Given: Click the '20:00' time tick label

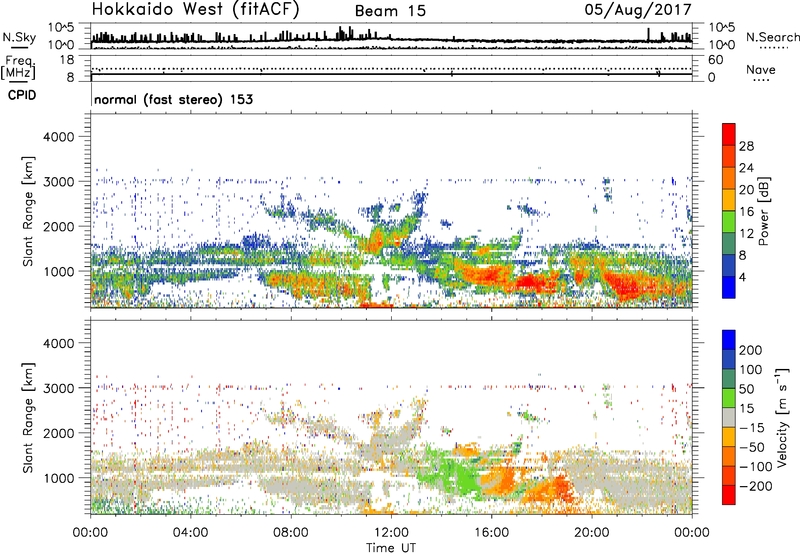Looking at the screenshot, I should [592, 532].
